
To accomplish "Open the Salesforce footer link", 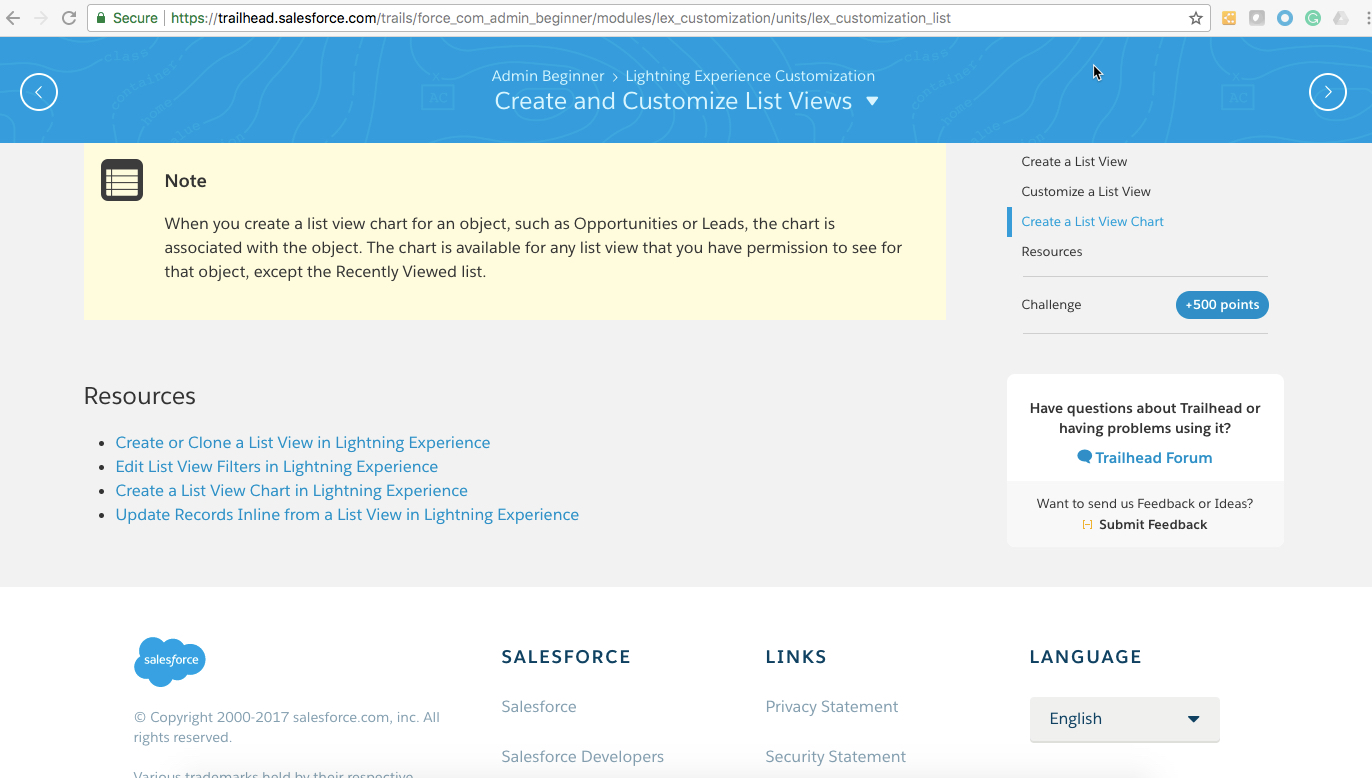I will click(x=539, y=707).
